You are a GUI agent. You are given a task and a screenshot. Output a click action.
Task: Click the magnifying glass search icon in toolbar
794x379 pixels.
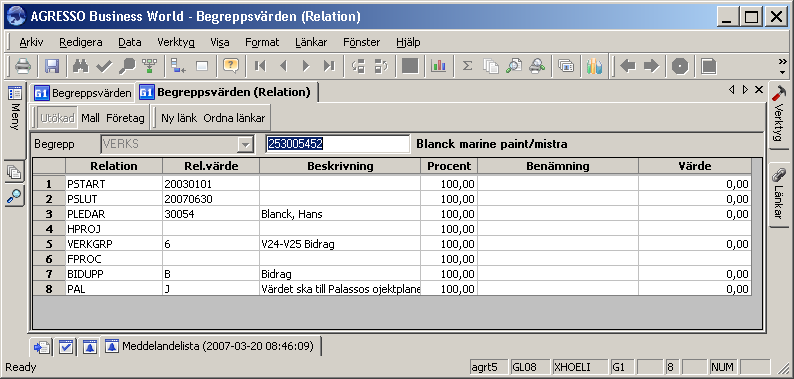click(127, 66)
